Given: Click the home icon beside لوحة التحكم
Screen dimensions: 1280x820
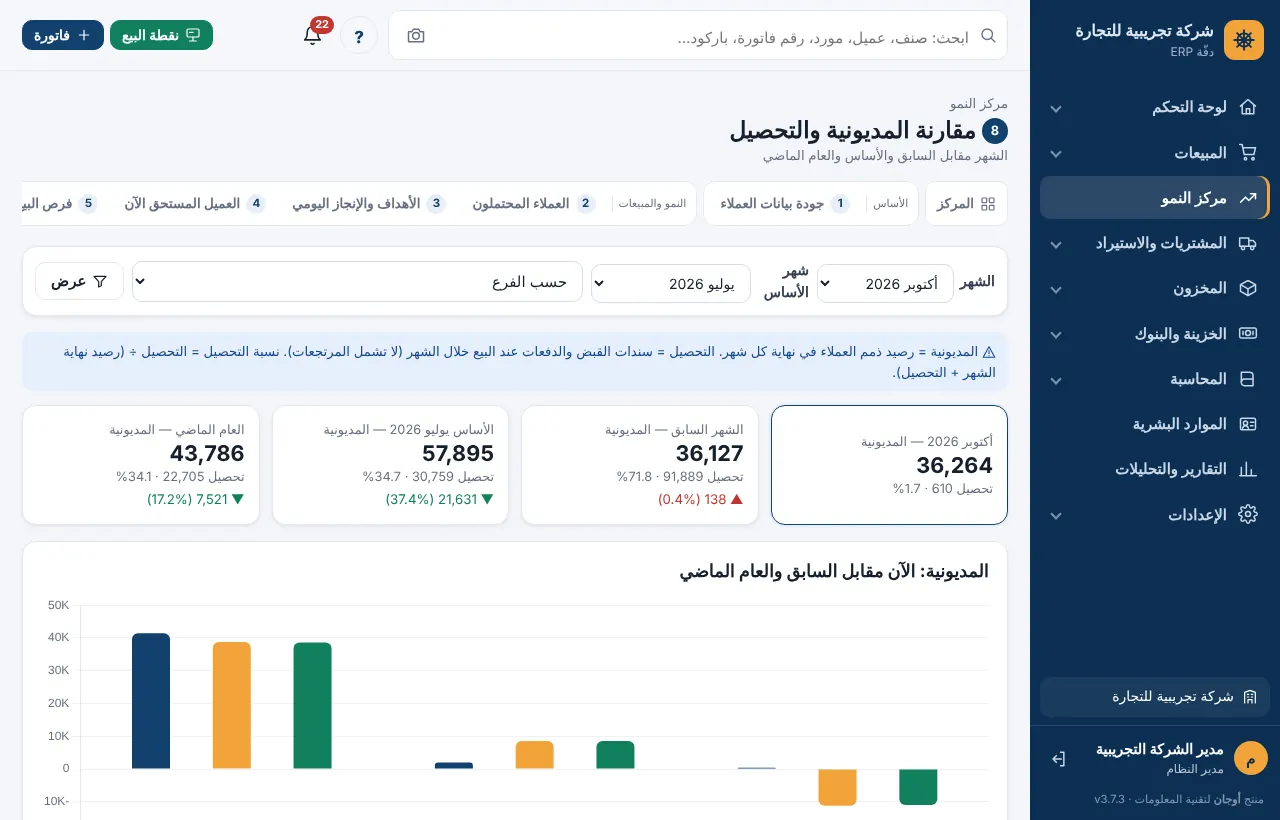Looking at the screenshot, I should click(x=1247, y=107).
